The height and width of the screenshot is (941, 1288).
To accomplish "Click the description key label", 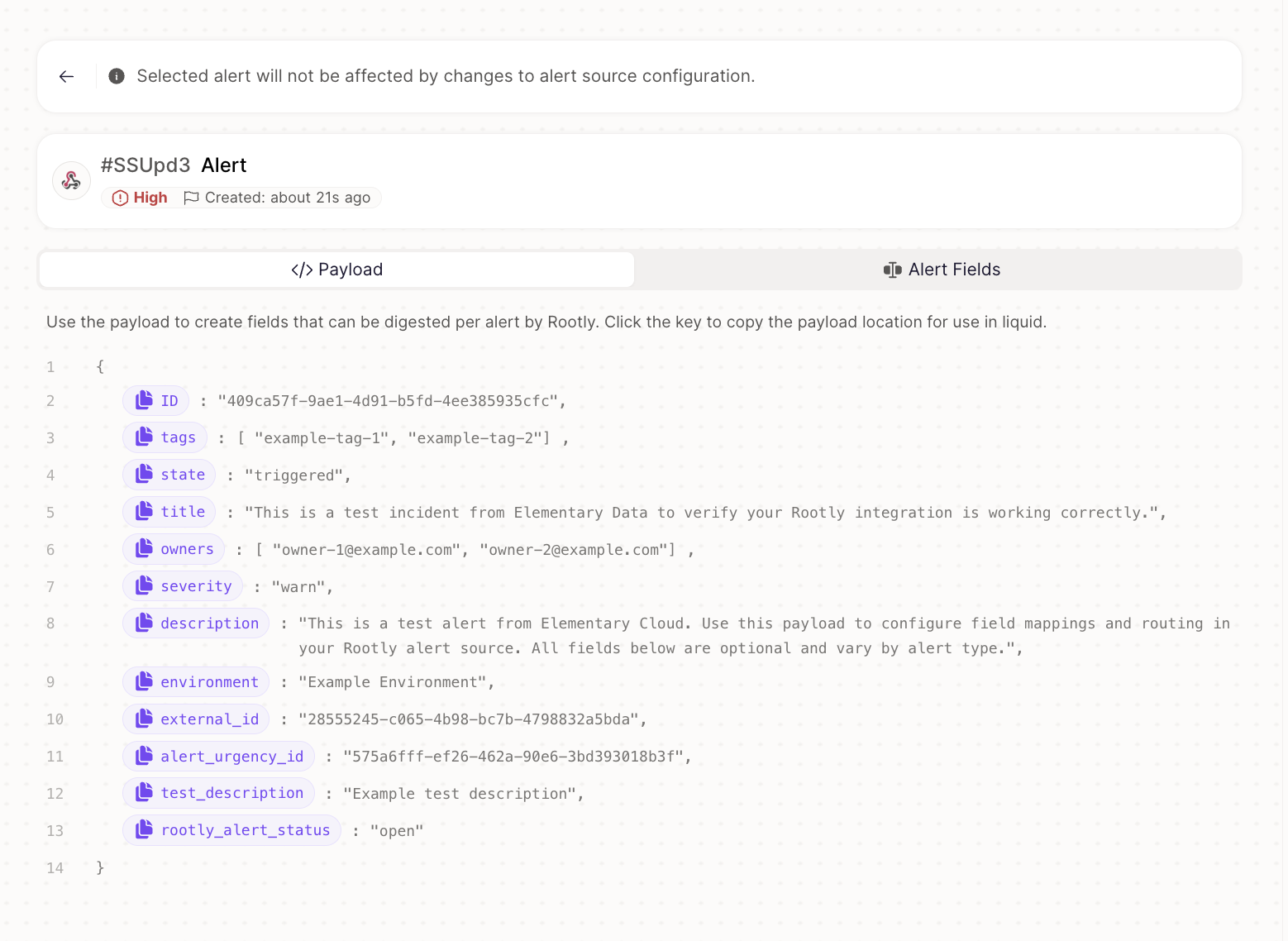I will point(210,623).
